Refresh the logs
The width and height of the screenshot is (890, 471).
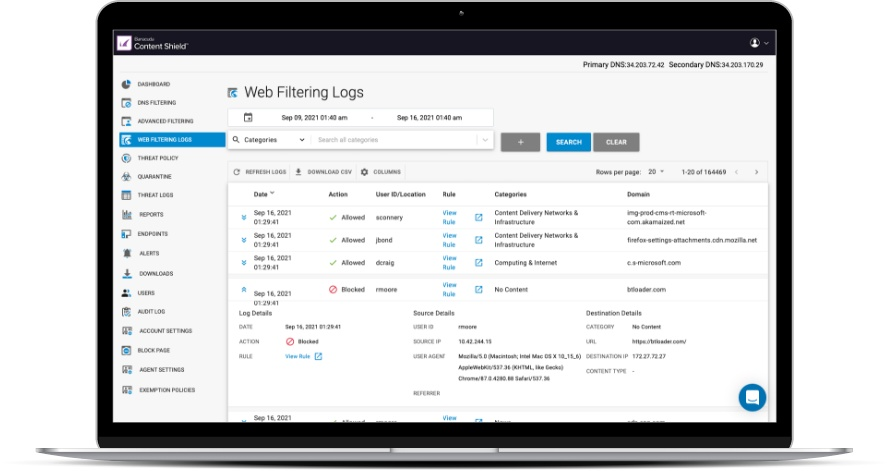(x=260, y=172)
